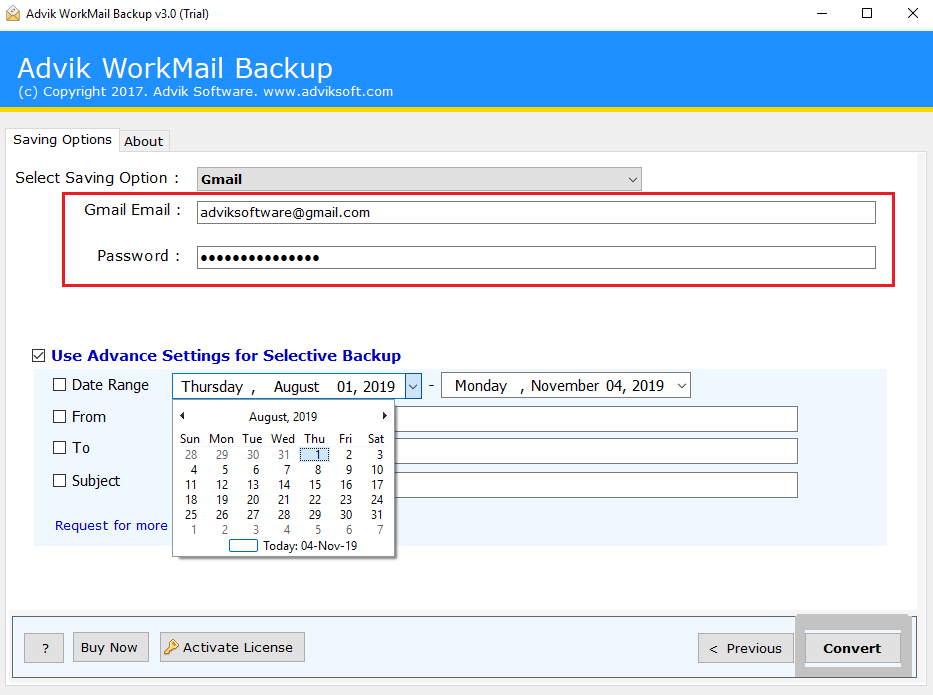Go back with the Previous button
The height and width of the screenshot is (695, 933).
click(x=746, y=648)
